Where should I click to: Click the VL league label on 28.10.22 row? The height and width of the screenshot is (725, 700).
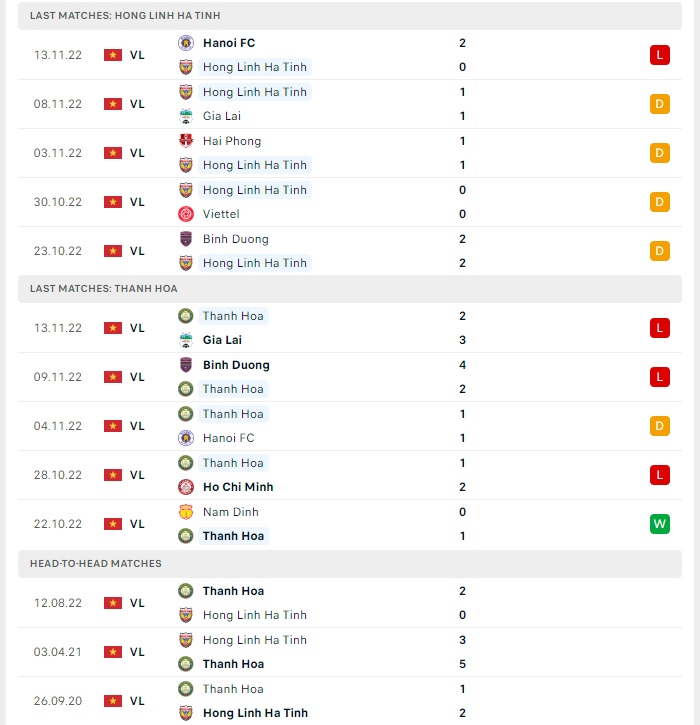137,475
